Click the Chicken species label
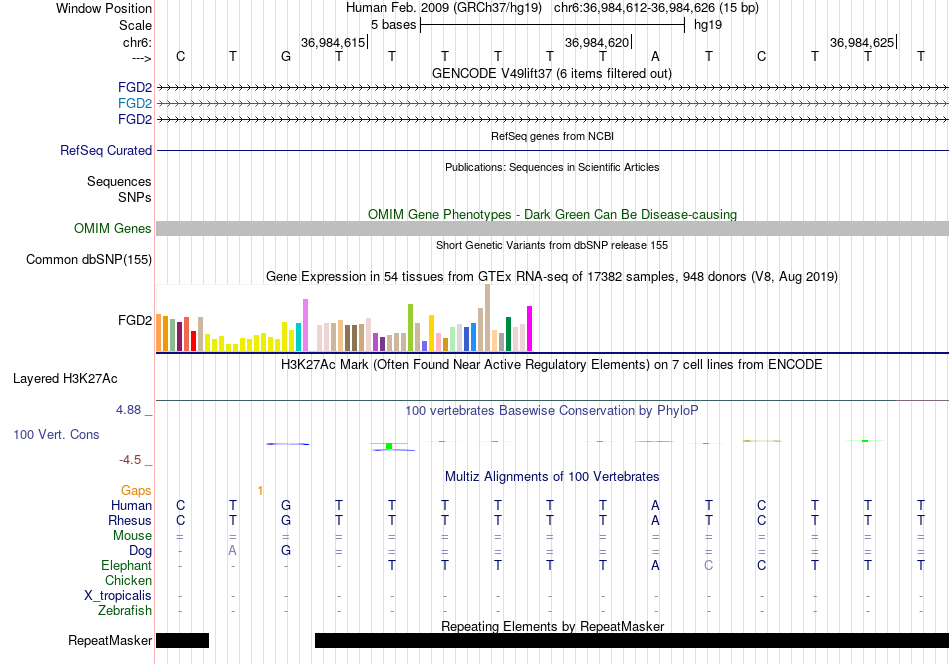Image resolution: width=950 pixels, height=664 pixels. pos(128,580)
